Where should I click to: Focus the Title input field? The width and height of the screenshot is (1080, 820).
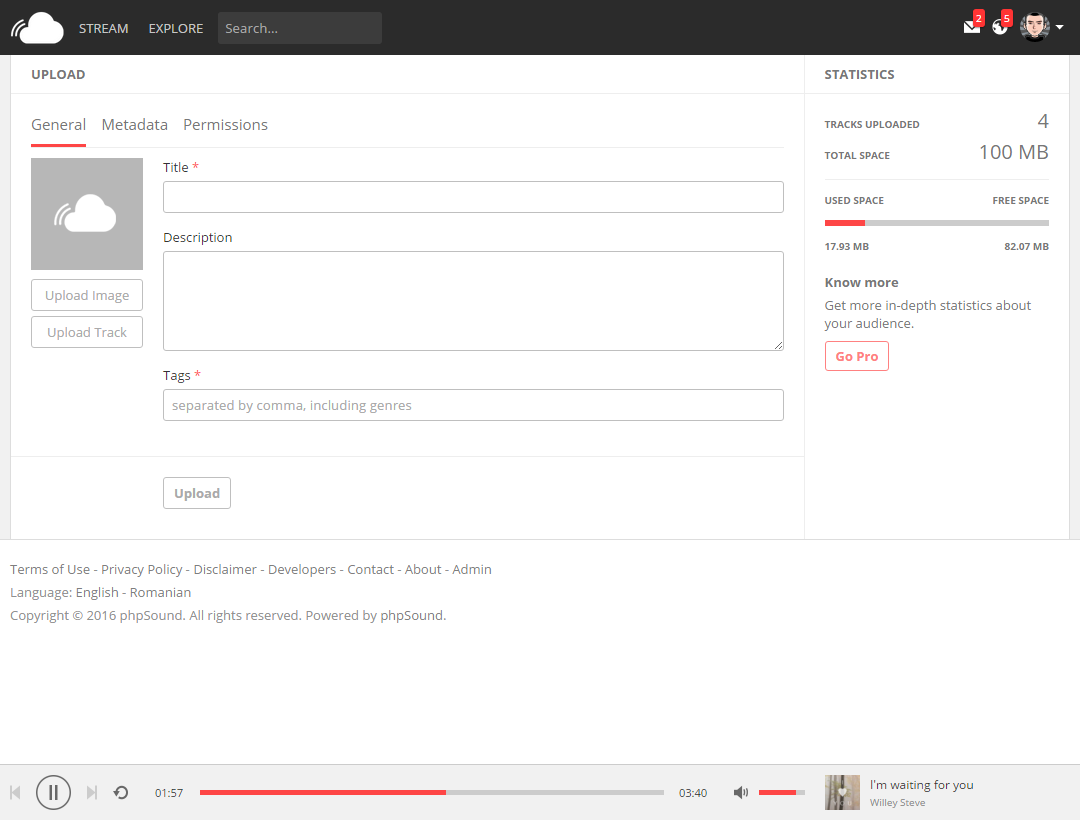[x=473, y=197]
